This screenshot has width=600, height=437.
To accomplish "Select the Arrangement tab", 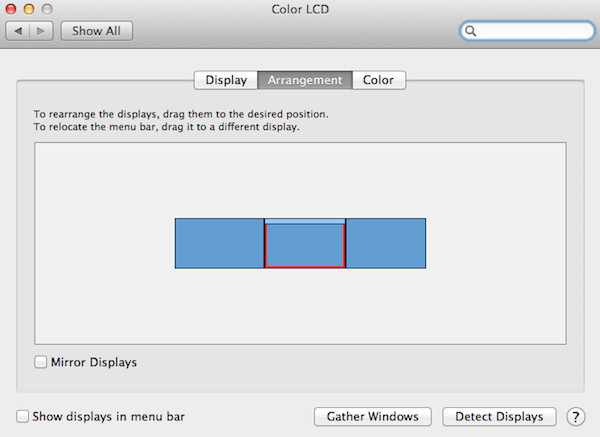I will [x=305, y=80].
